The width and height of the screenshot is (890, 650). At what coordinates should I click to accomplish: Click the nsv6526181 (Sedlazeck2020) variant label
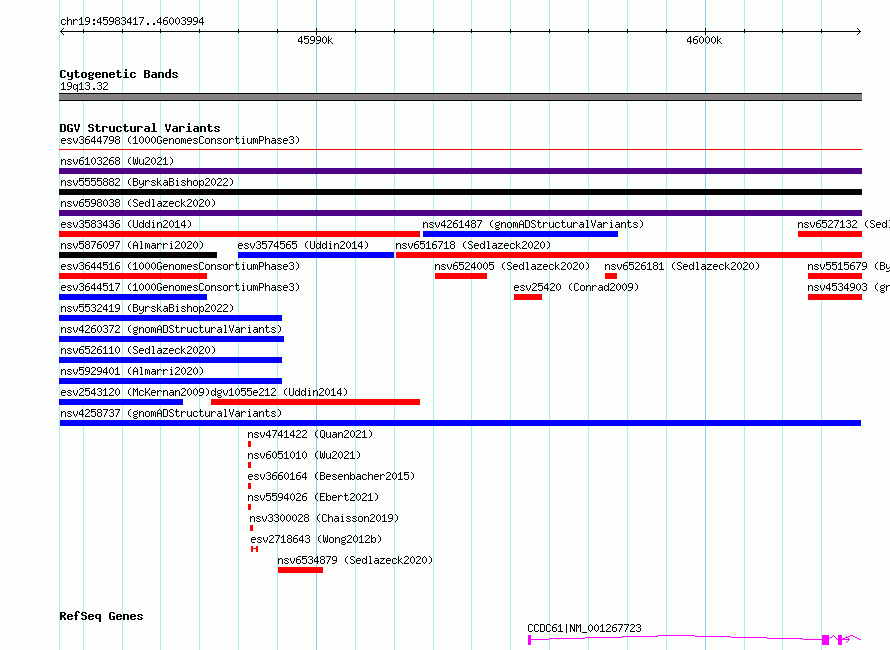pos(682,266)
